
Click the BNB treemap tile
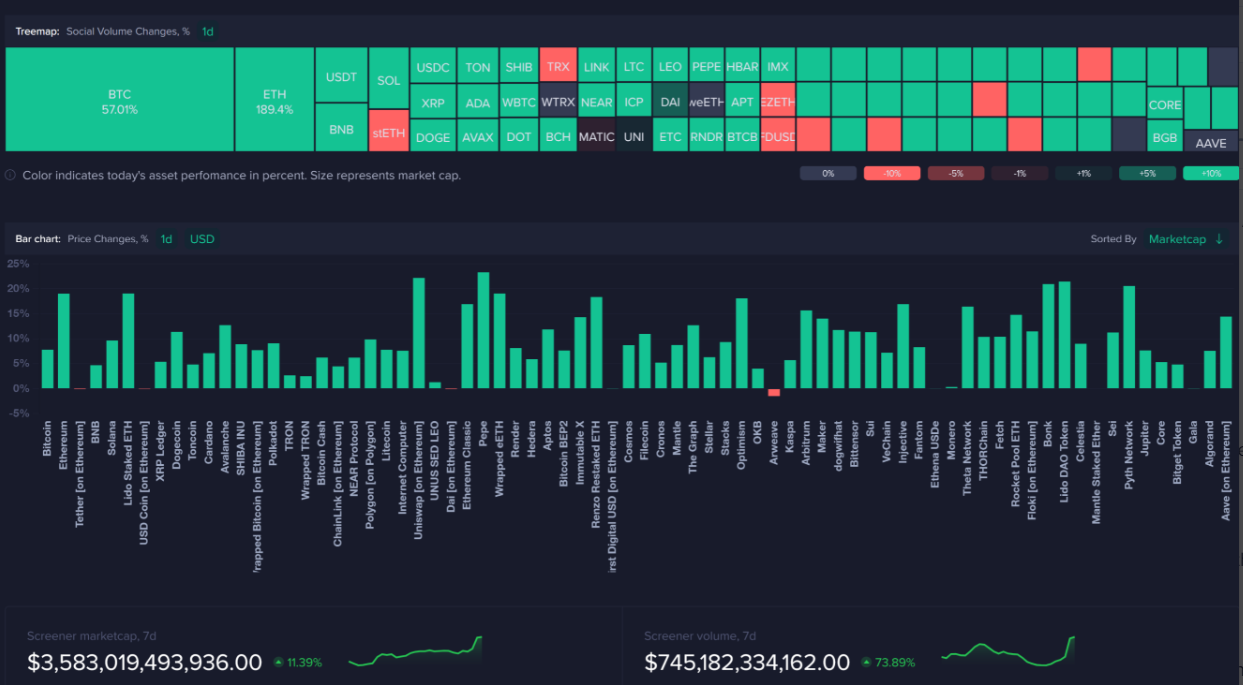(341, 130)
